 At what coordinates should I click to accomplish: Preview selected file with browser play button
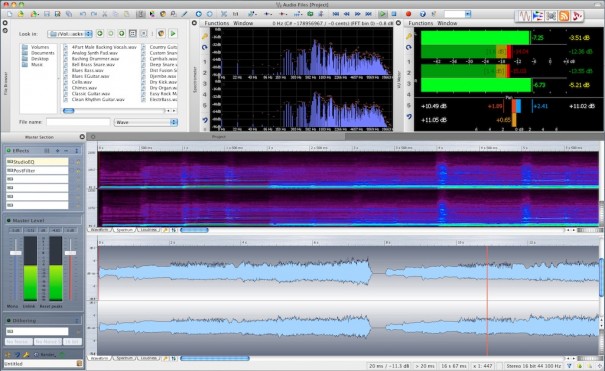click(173, 34)
